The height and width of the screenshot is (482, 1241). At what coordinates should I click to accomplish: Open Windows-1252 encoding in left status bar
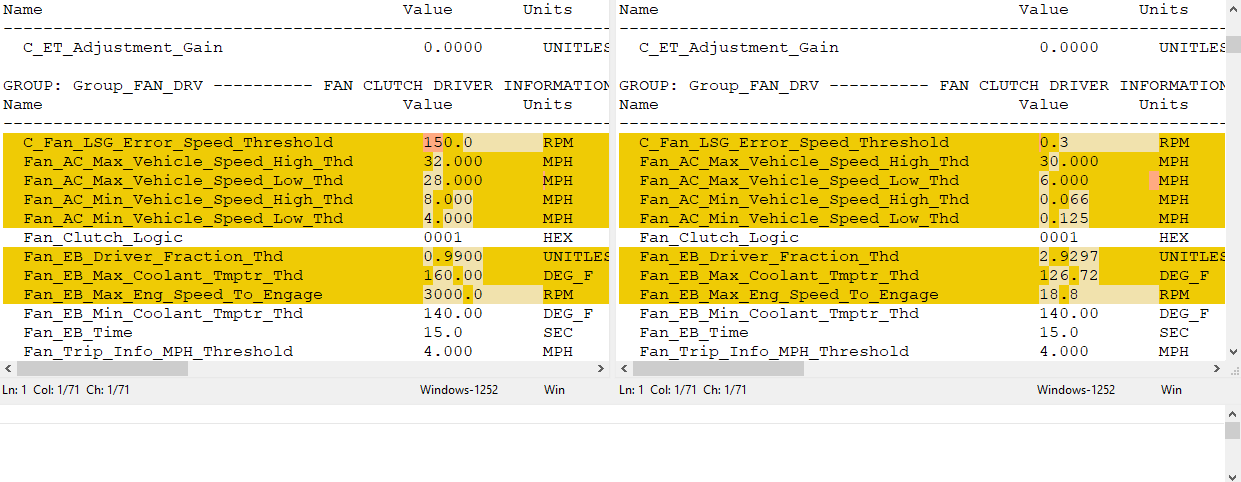[x=458, y=390]
